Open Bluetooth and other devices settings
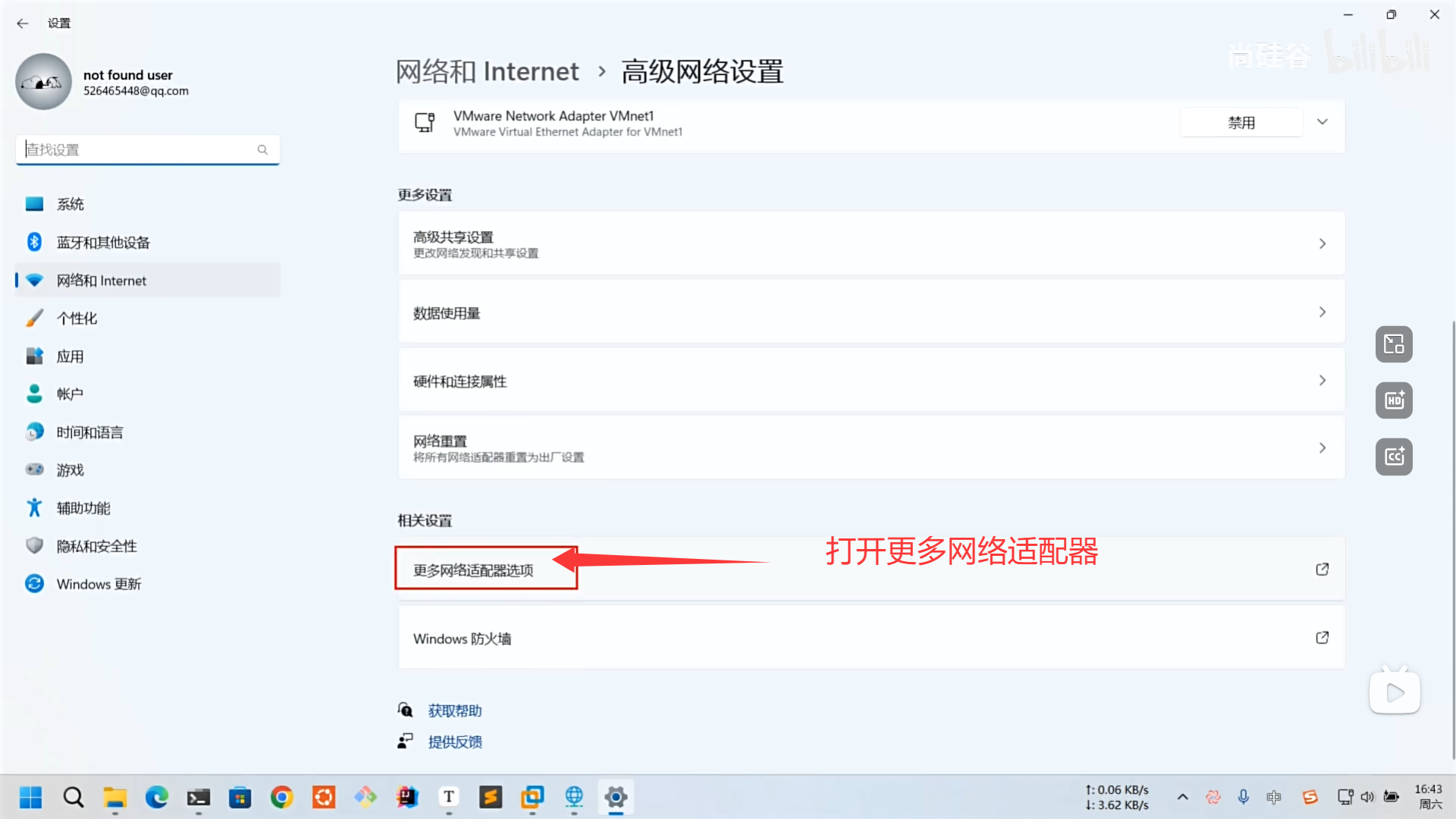Image resolution: width=1456 pixels, height=819 pixels. pos(103,243)
